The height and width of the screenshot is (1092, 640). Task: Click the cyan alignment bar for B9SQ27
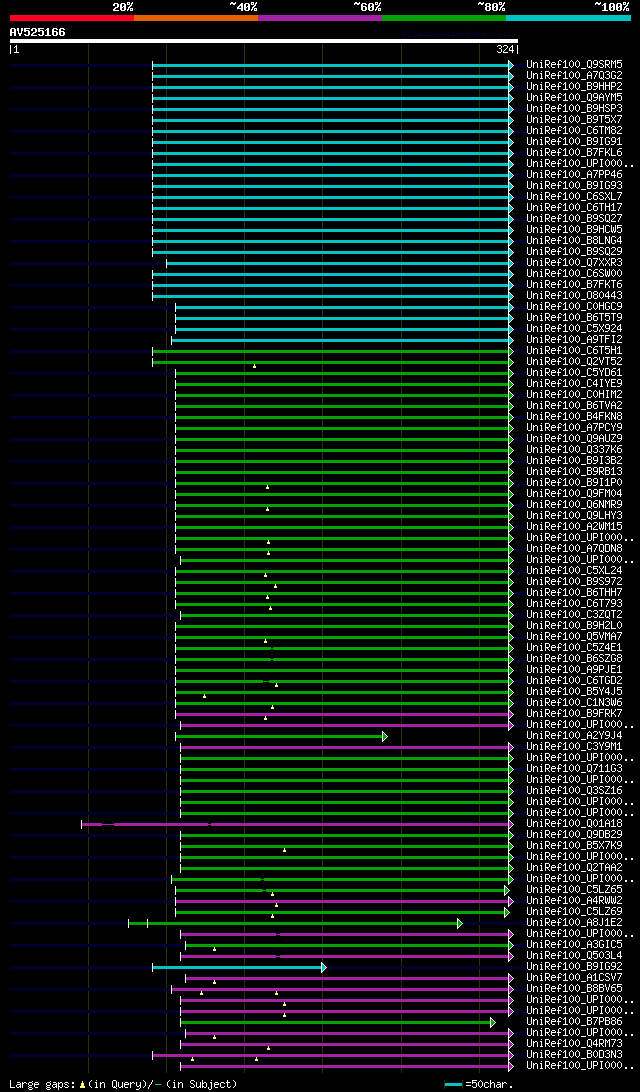pos(331,219)
